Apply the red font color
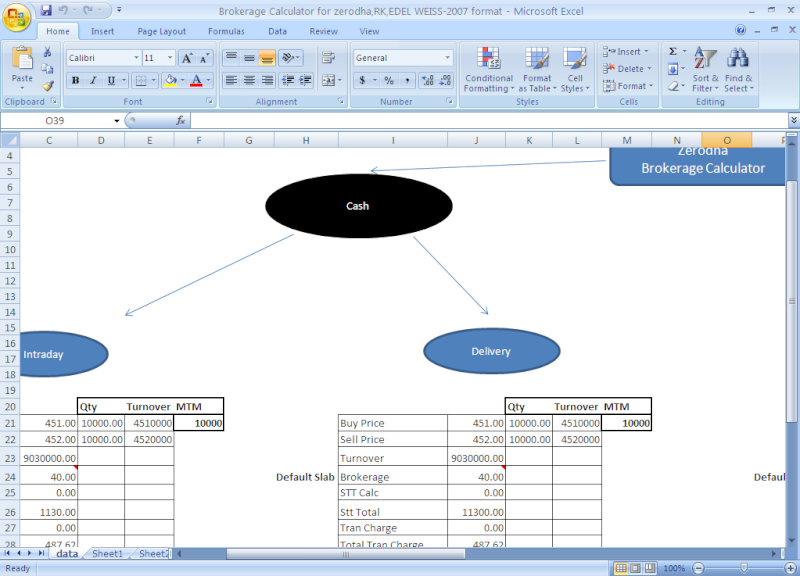Viewport: 800px width, 576px height. pyautogui.click(x=196, y=80)
